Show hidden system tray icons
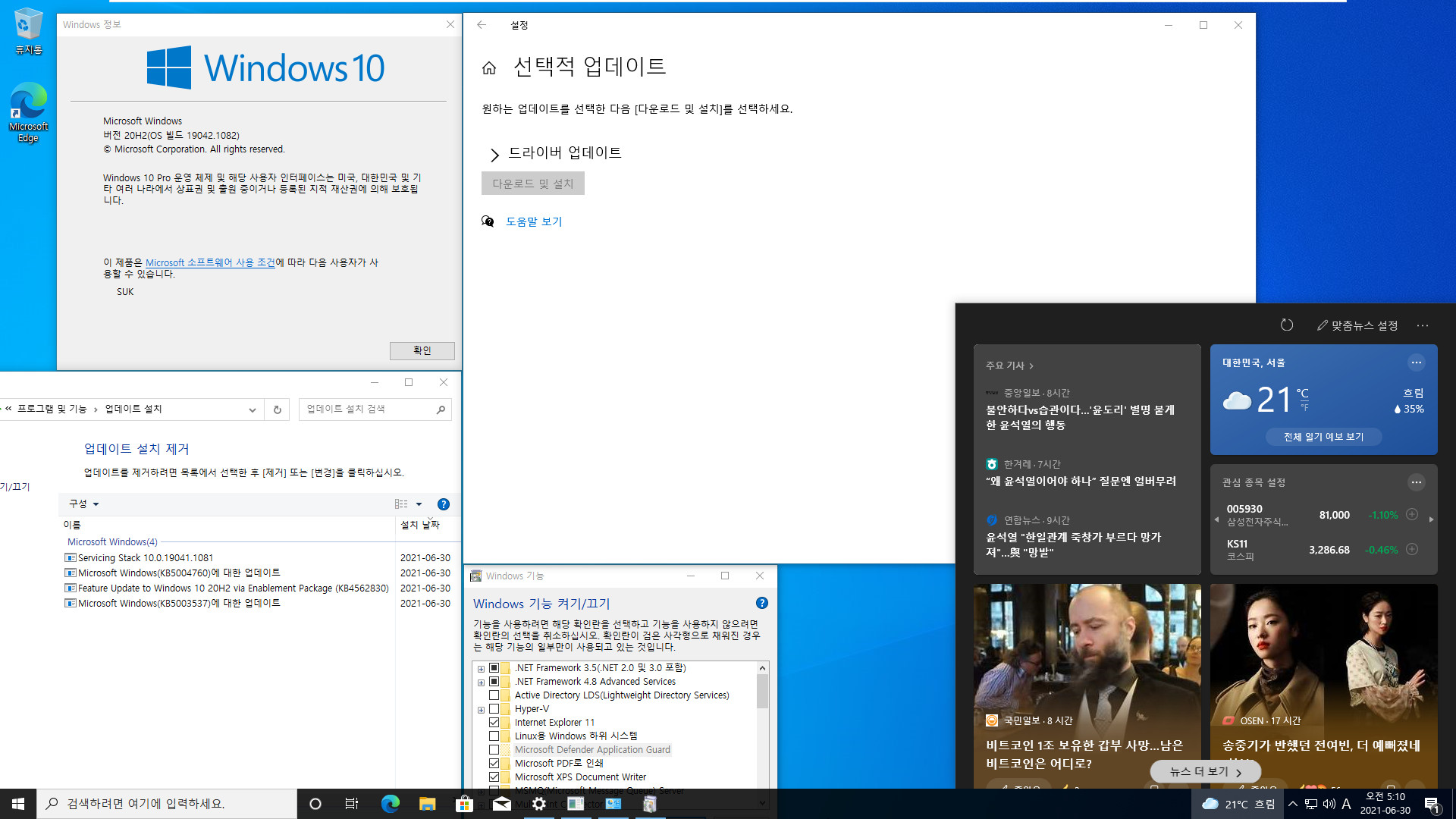This screenshot has width=1456, height=819. pyautogui.click(x=1293, y=804)
